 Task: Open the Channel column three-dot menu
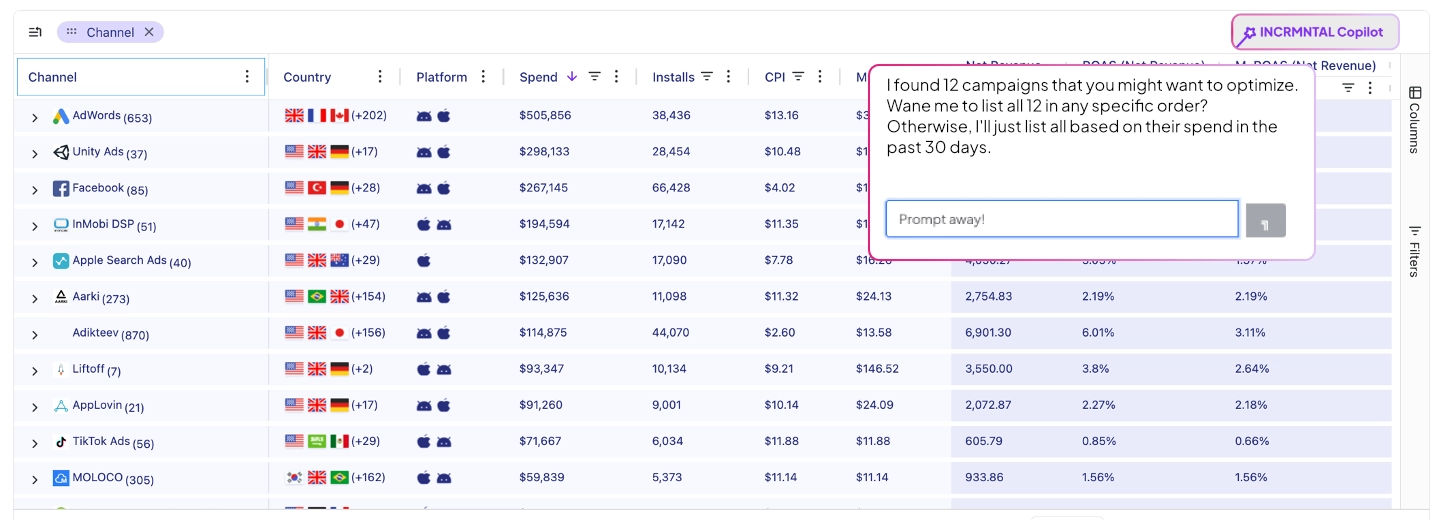click(x=247, y=77)
